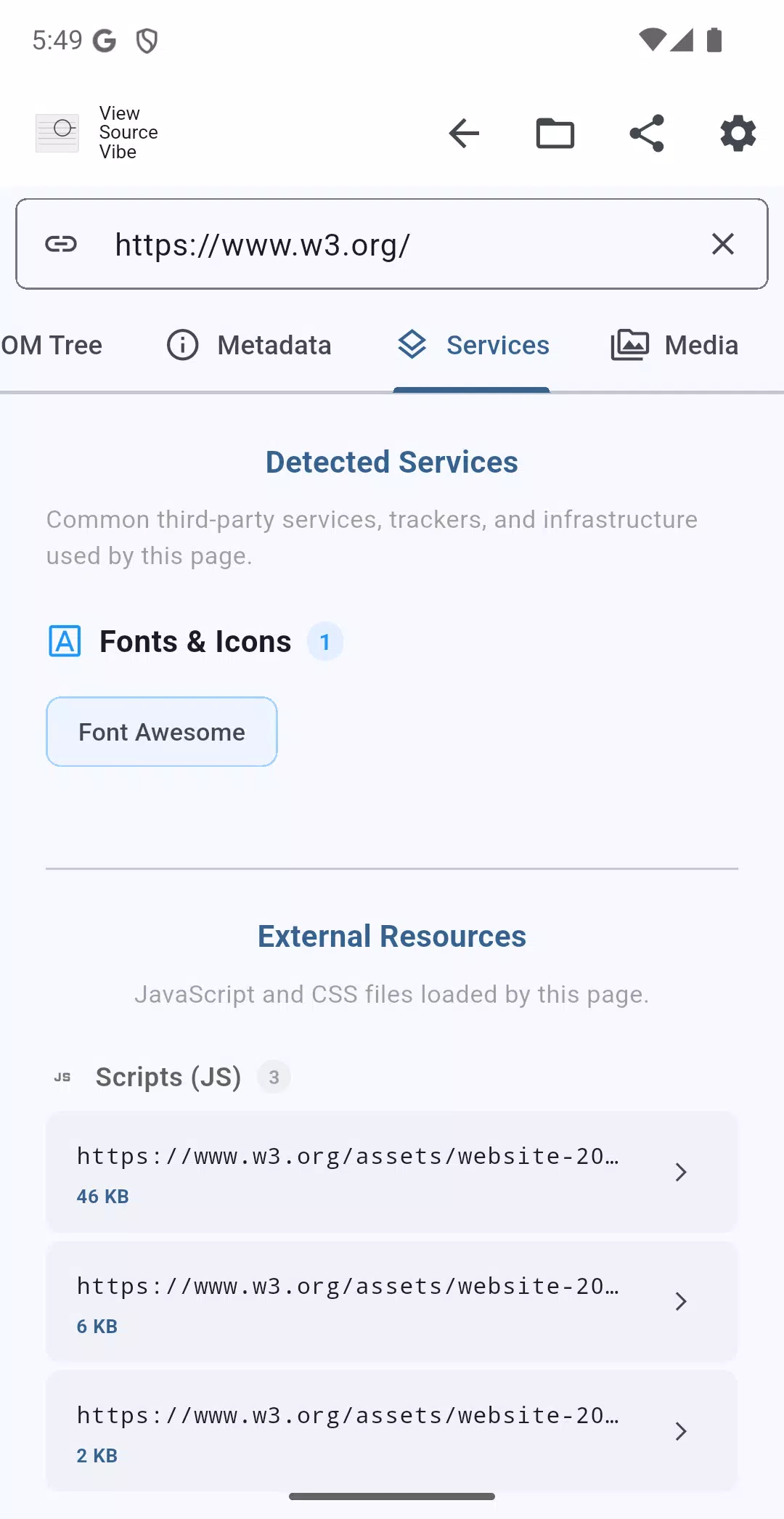This screenshot has height=1519, width=784.
Task: Tap the link icon in URL field
Action: click(x=61, y=244)
